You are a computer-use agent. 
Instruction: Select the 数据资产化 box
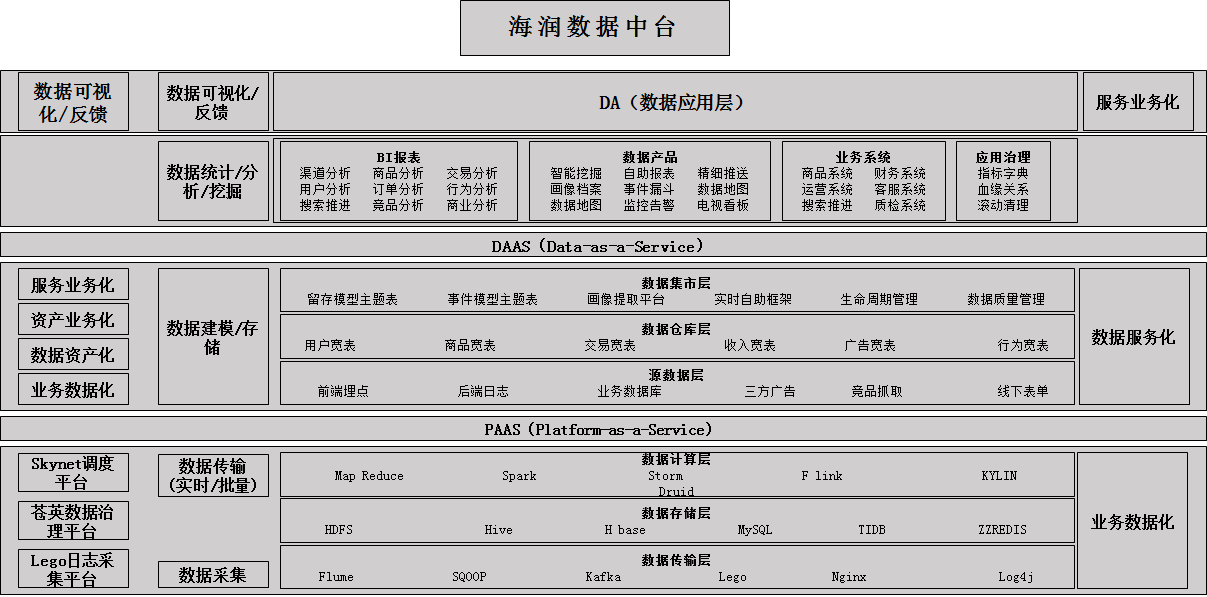73,355
